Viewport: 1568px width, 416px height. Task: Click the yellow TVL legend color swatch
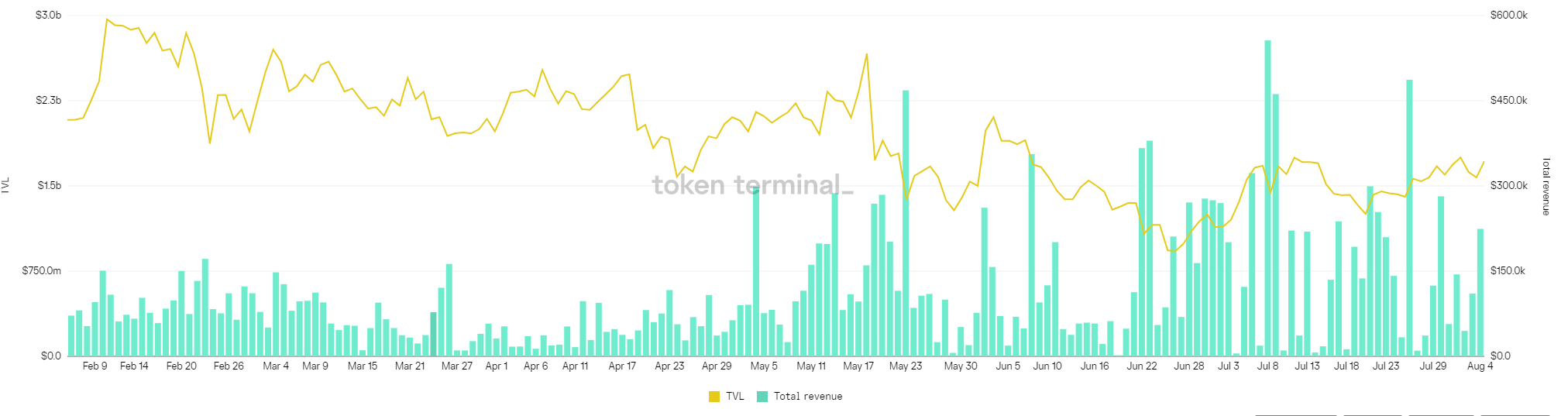coord(714,397)
